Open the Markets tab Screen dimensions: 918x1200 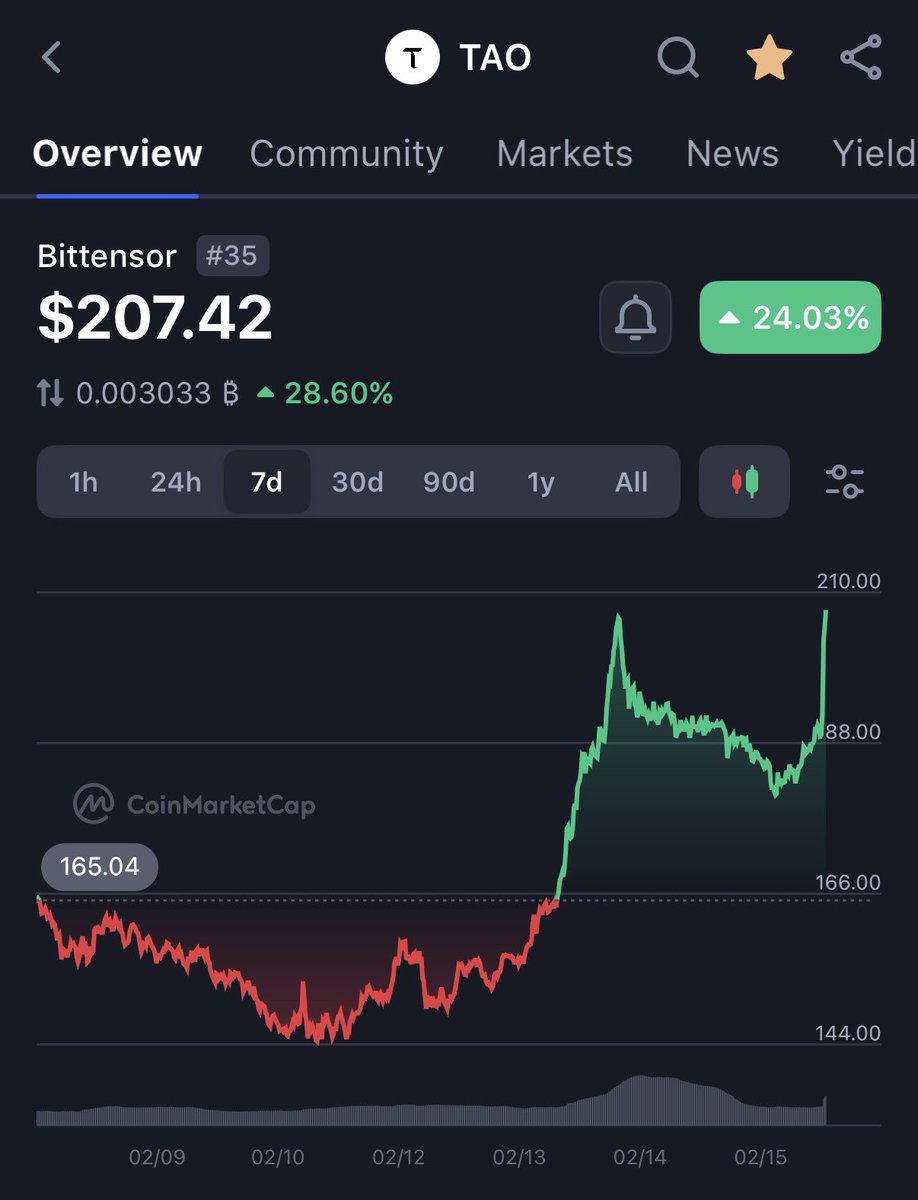coord(564,153)
